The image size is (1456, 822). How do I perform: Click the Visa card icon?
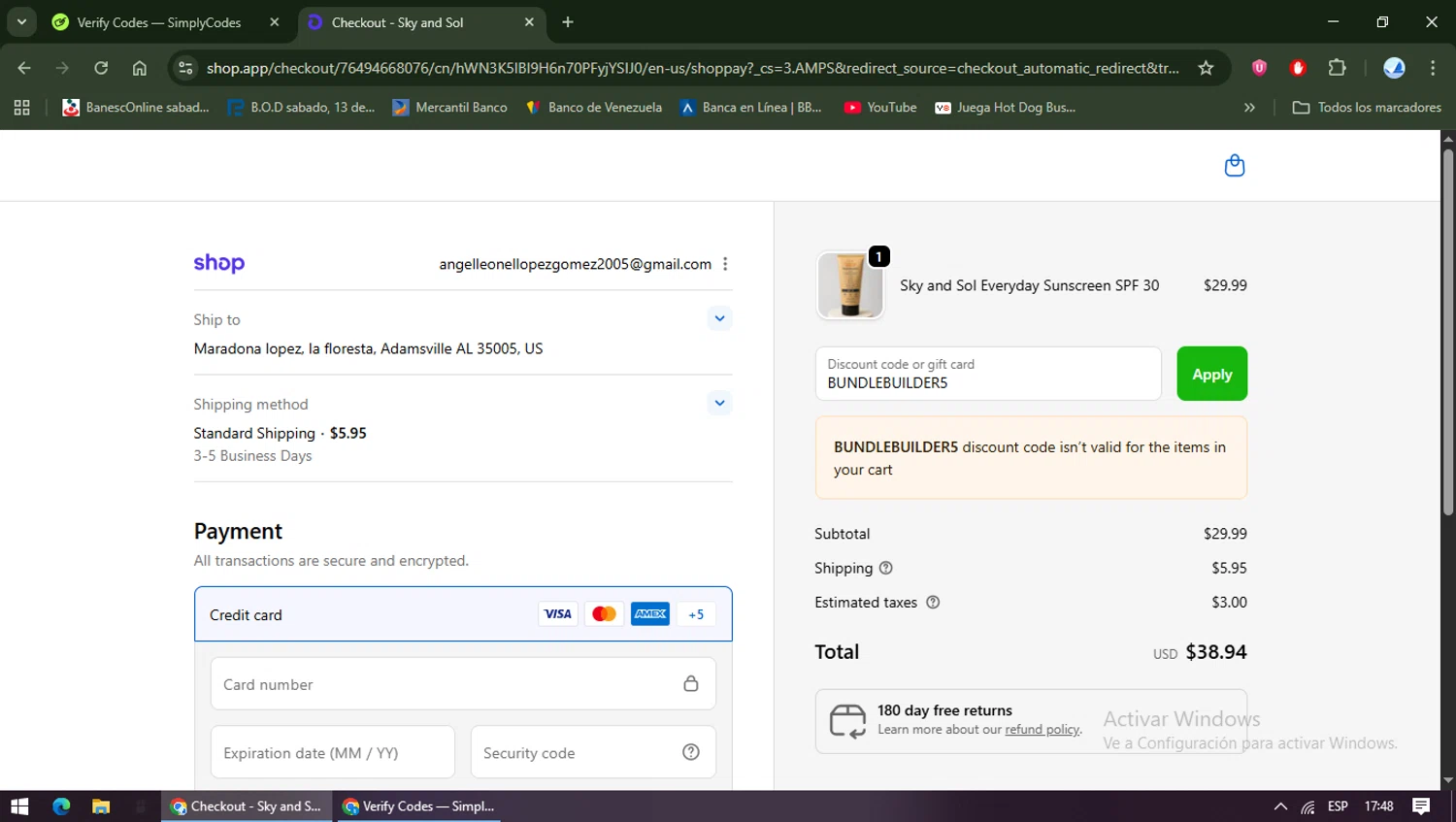558,613
